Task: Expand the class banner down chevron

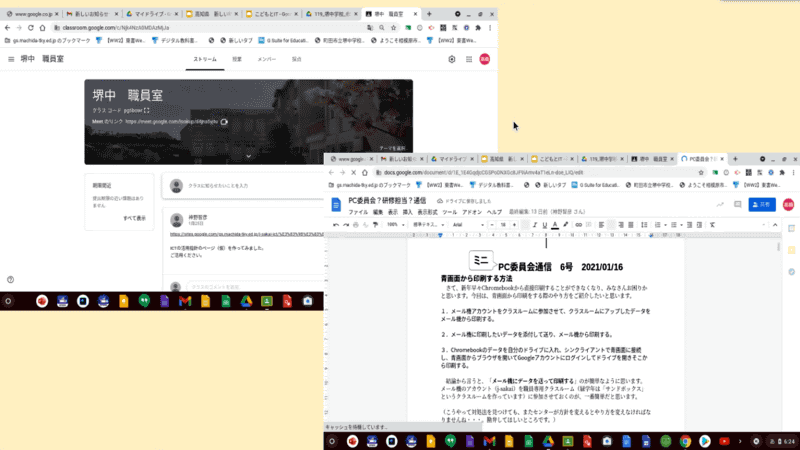Action: [248, 156]
